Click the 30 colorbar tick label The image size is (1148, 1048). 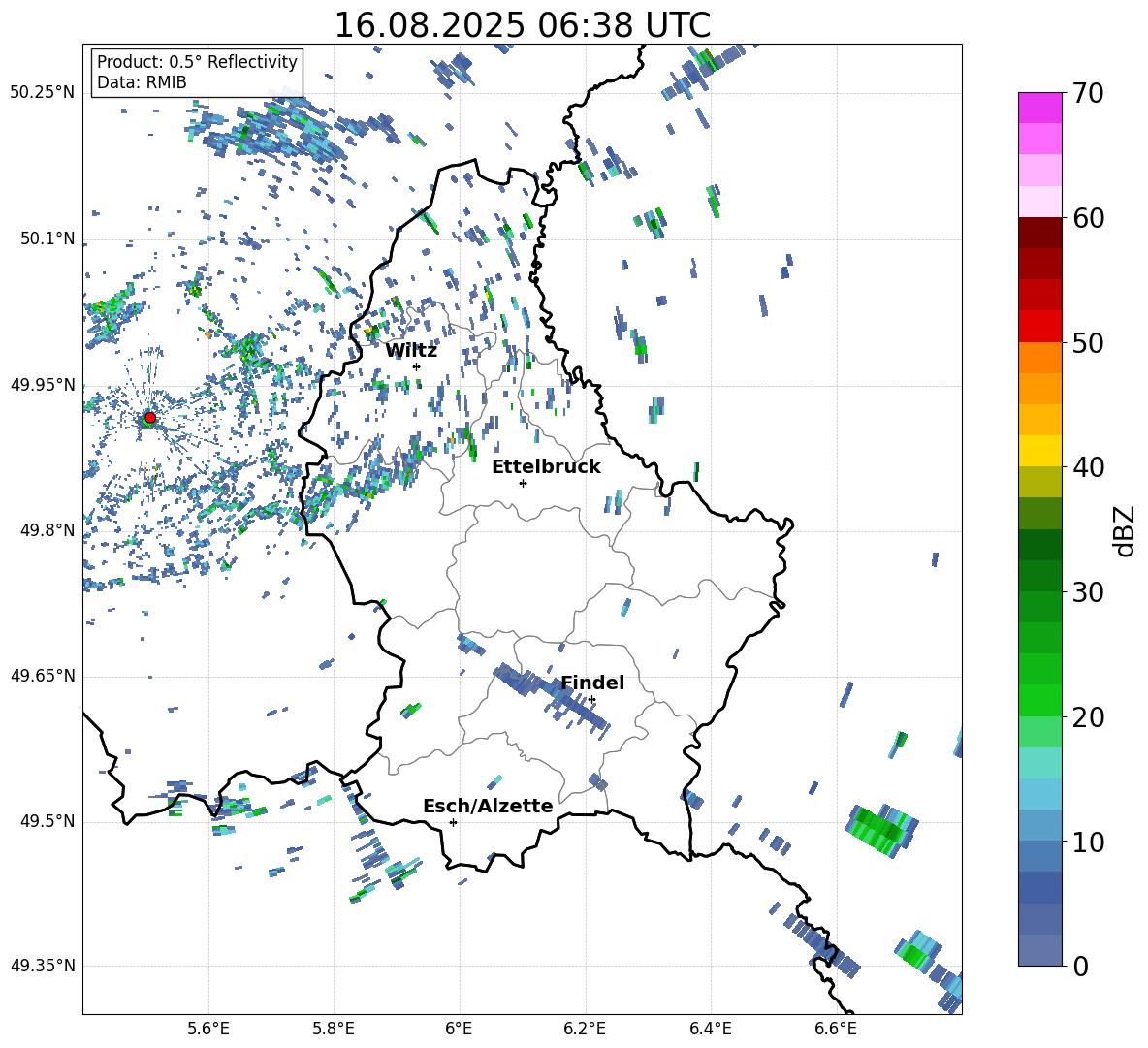click(1088, 591)
